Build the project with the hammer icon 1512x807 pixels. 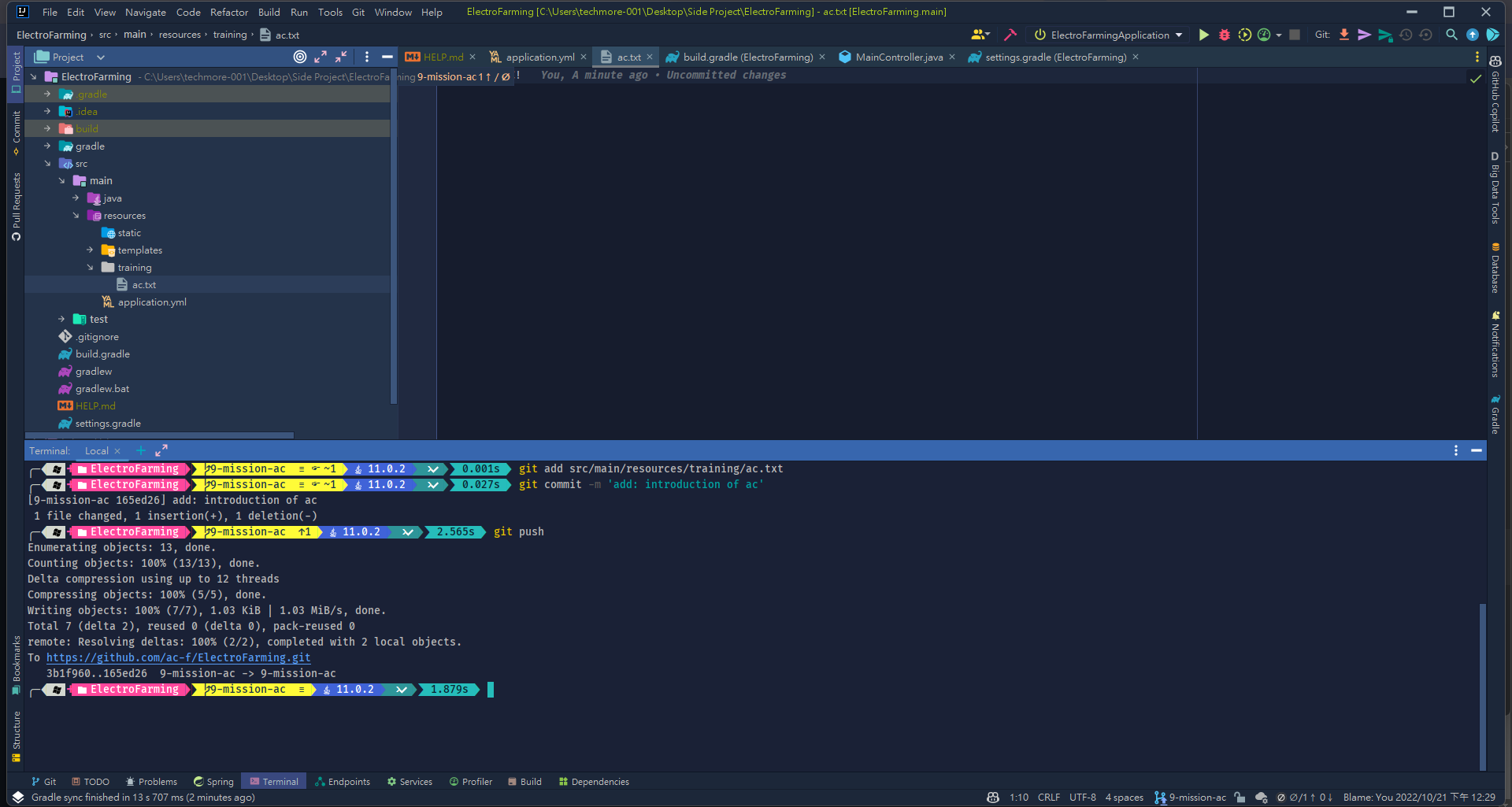[x=1010, y=35]
